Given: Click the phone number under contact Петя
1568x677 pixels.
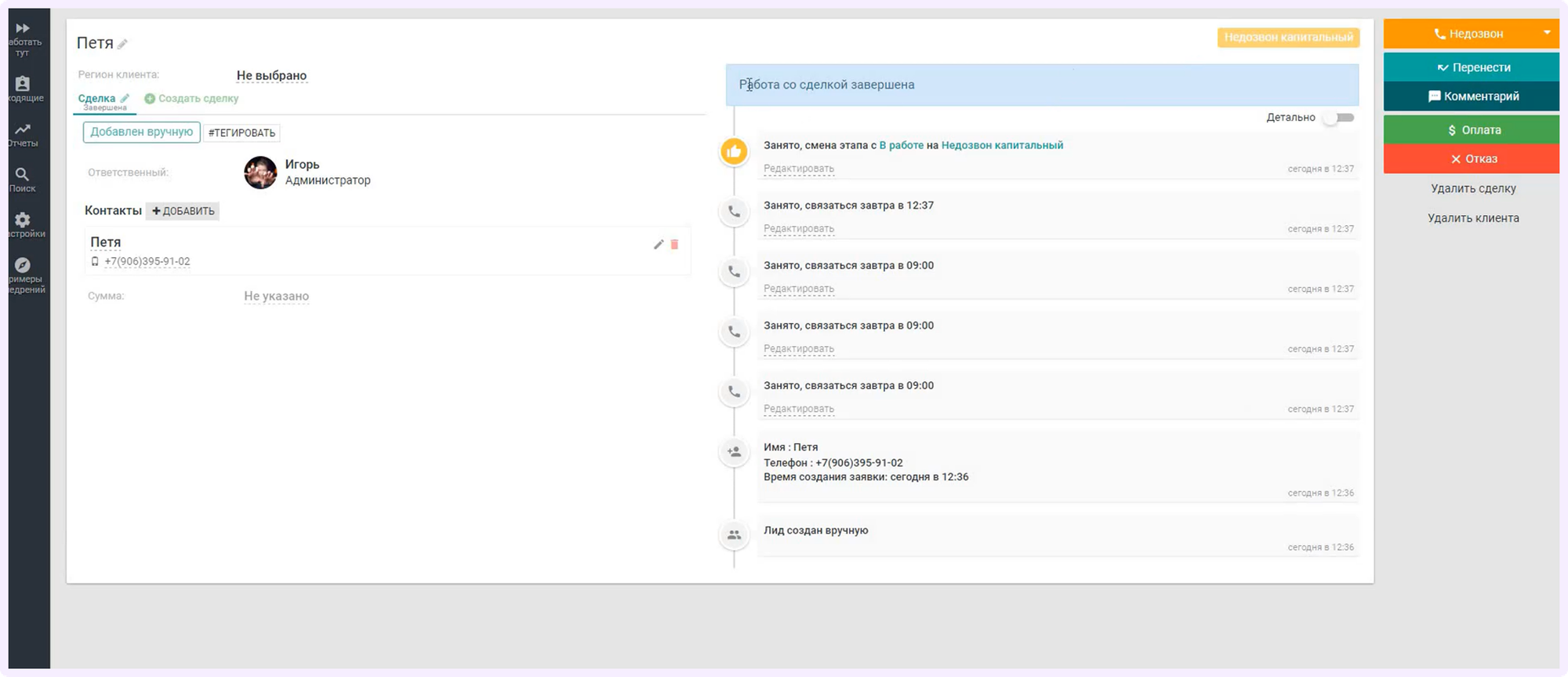Looking at the screenshot, I should (147, 262).
